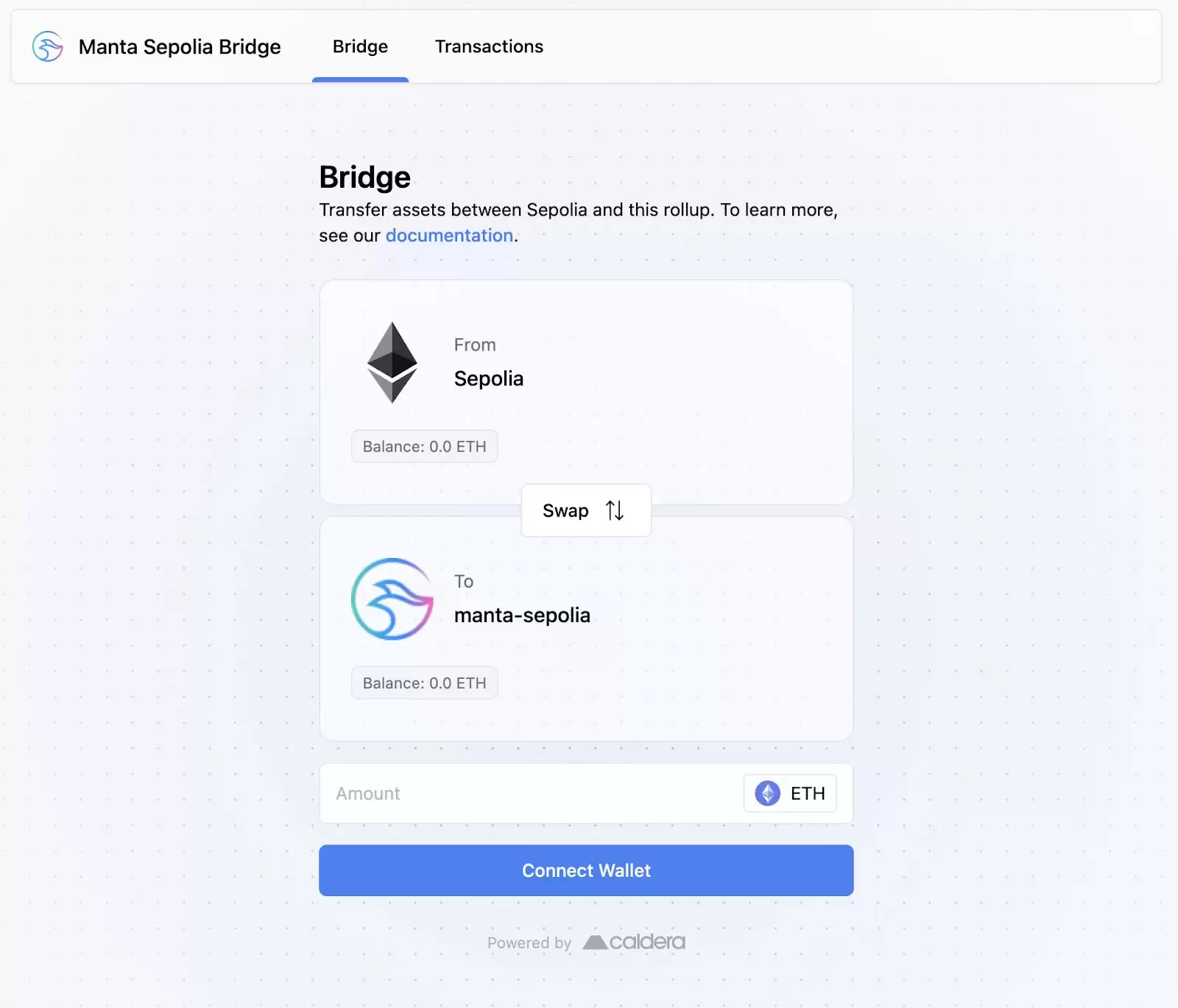Open the Bridge tab
Screen dimensions: 1178x1008
click(x=360, y=46)
